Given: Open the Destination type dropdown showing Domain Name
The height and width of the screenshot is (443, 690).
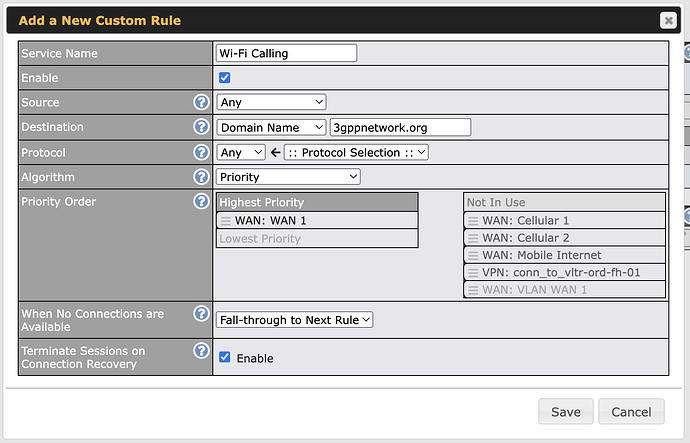Looking at the screenshot, I should click(x=271, y=127).
